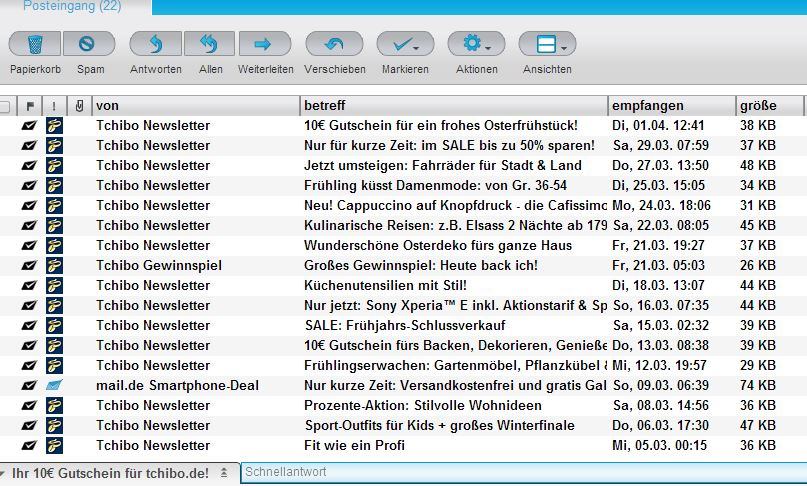
Task: Click the Papierkorb trash button
Action: tap(35, 44)
